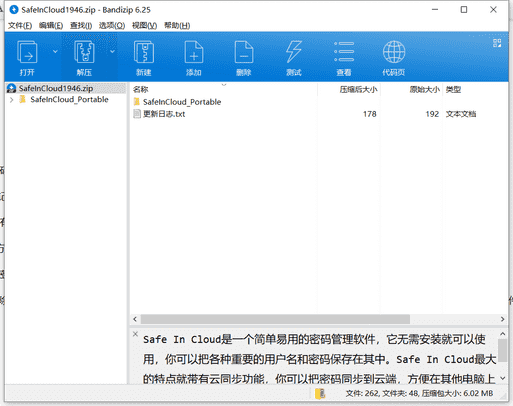Viewport: 513px width, 406px height.
Task: Click the View (查看) list icon
Action: click(344, 52)
